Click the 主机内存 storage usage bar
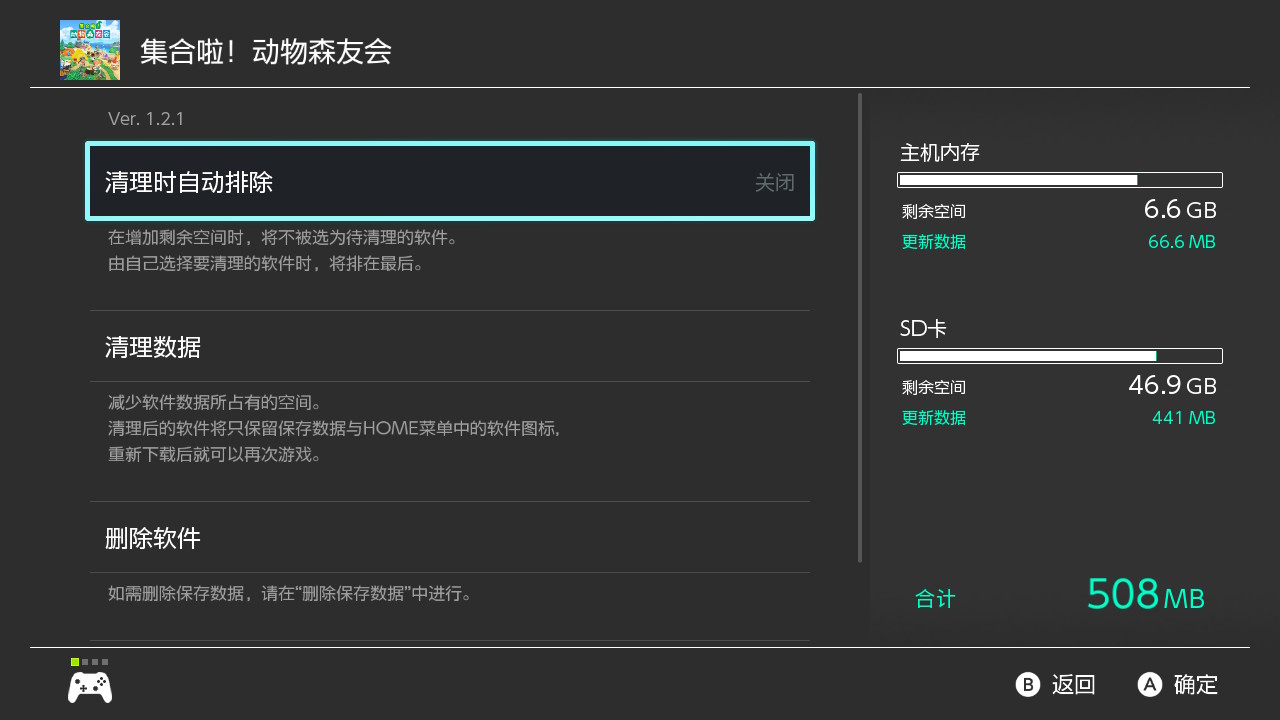 [1060, 180]
